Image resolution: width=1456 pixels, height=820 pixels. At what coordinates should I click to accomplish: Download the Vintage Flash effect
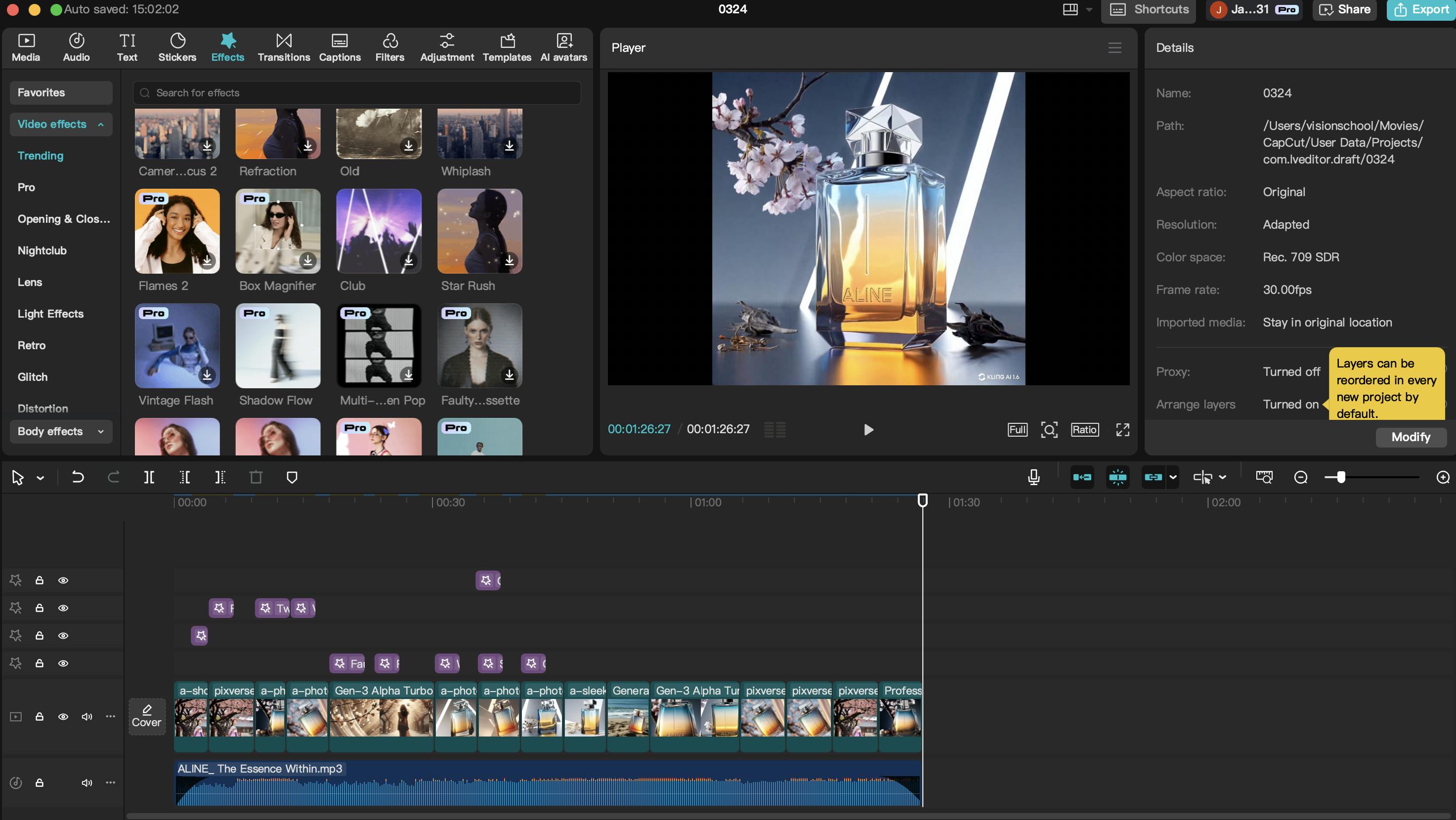[208, 375]
